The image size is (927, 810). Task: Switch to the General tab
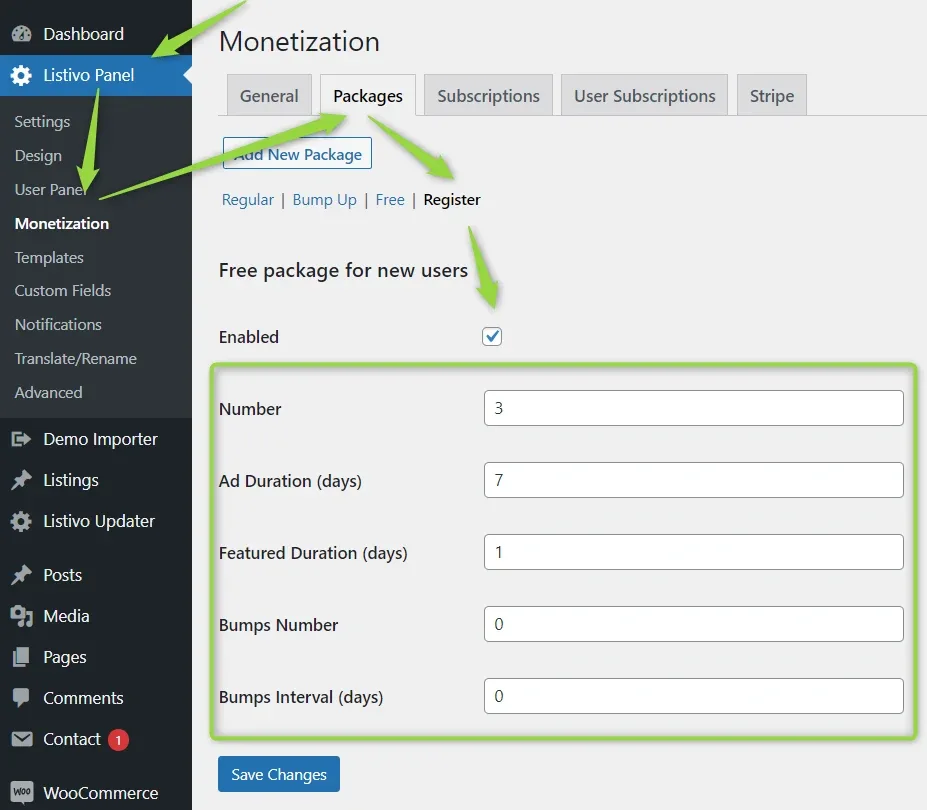pyautogui.click(x=269, y=95)
